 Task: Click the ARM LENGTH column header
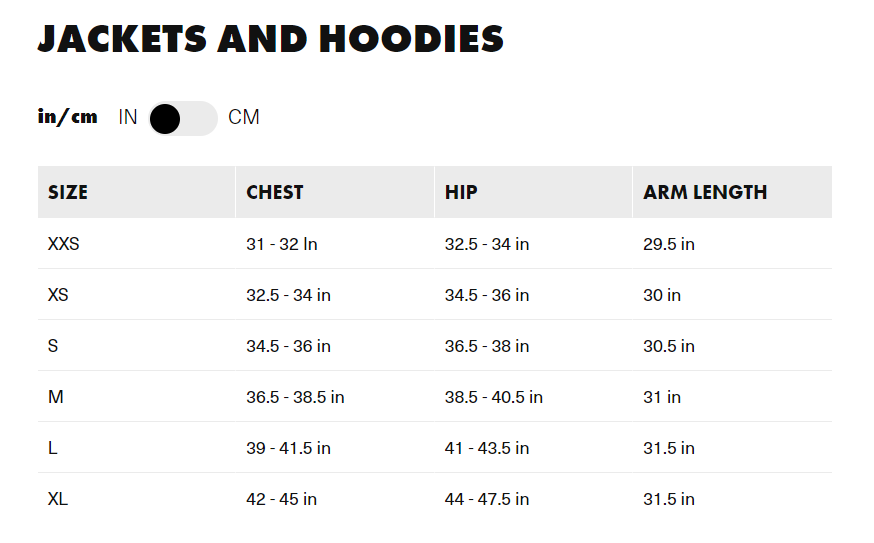tap(705, 192)
